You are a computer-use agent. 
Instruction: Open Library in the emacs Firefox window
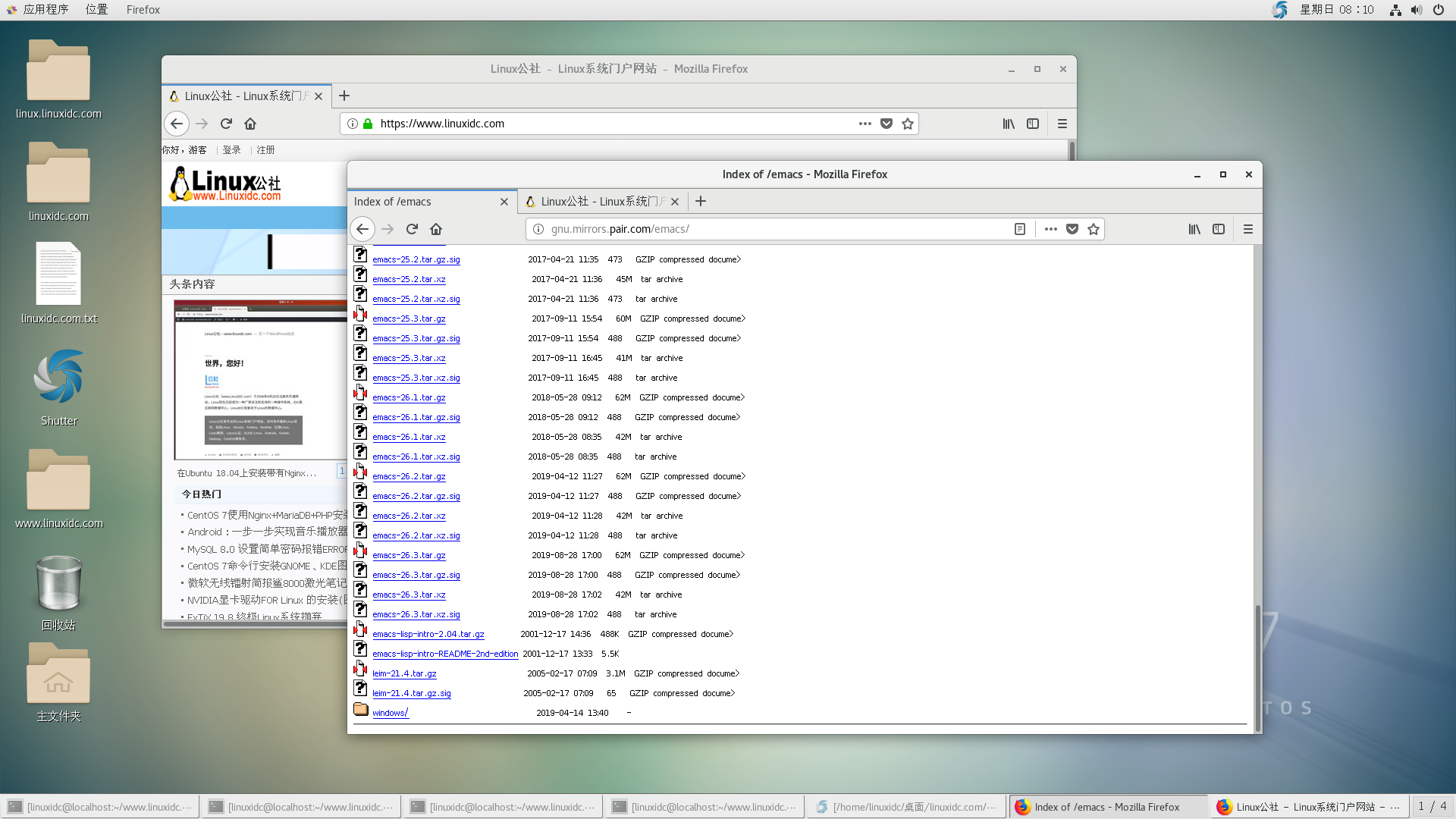1194,229
